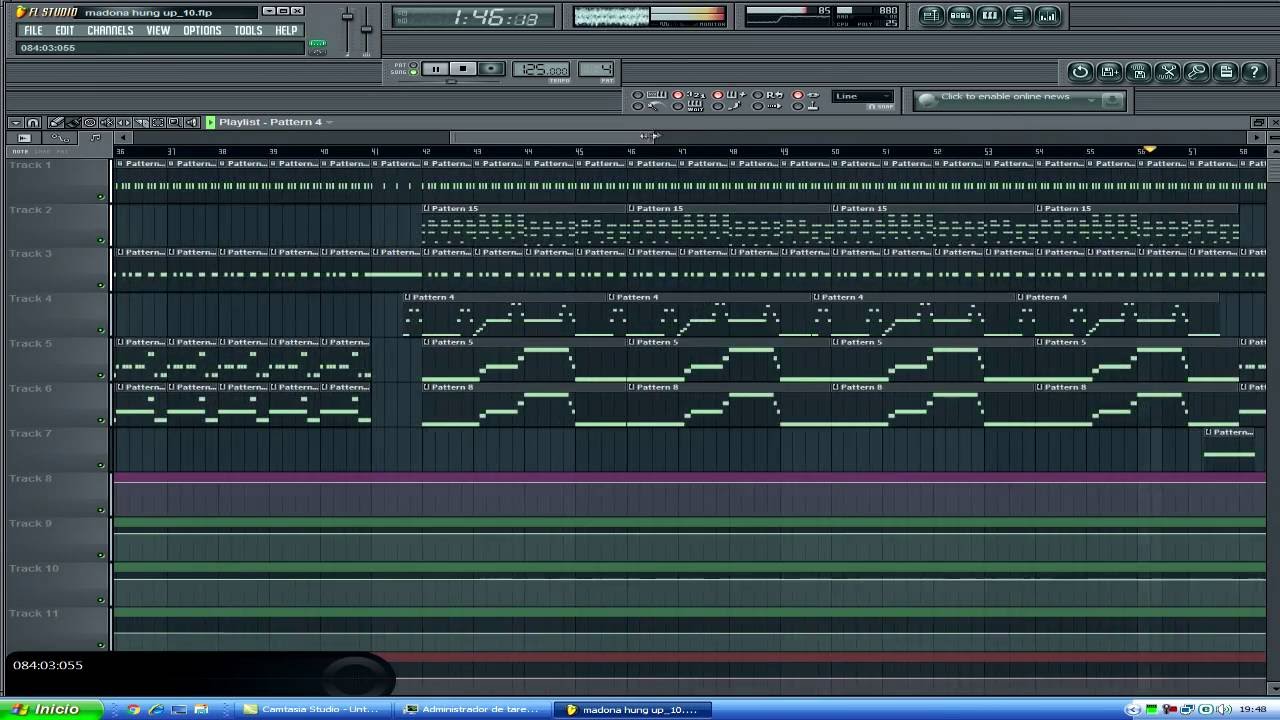The image size is (1280, 720).
Task: Select the Mute tool in Playlist toolbar
Action: click(107, 122)
